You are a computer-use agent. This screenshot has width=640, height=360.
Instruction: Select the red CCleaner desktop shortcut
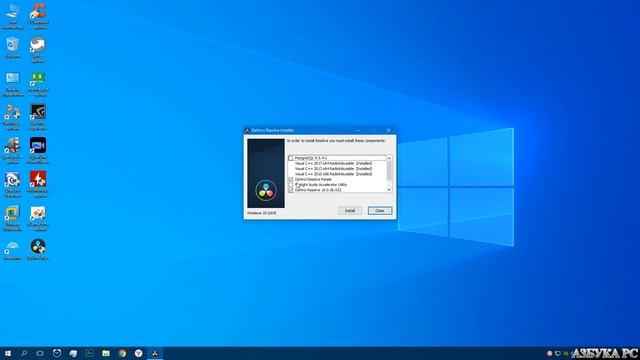[38, 16]
